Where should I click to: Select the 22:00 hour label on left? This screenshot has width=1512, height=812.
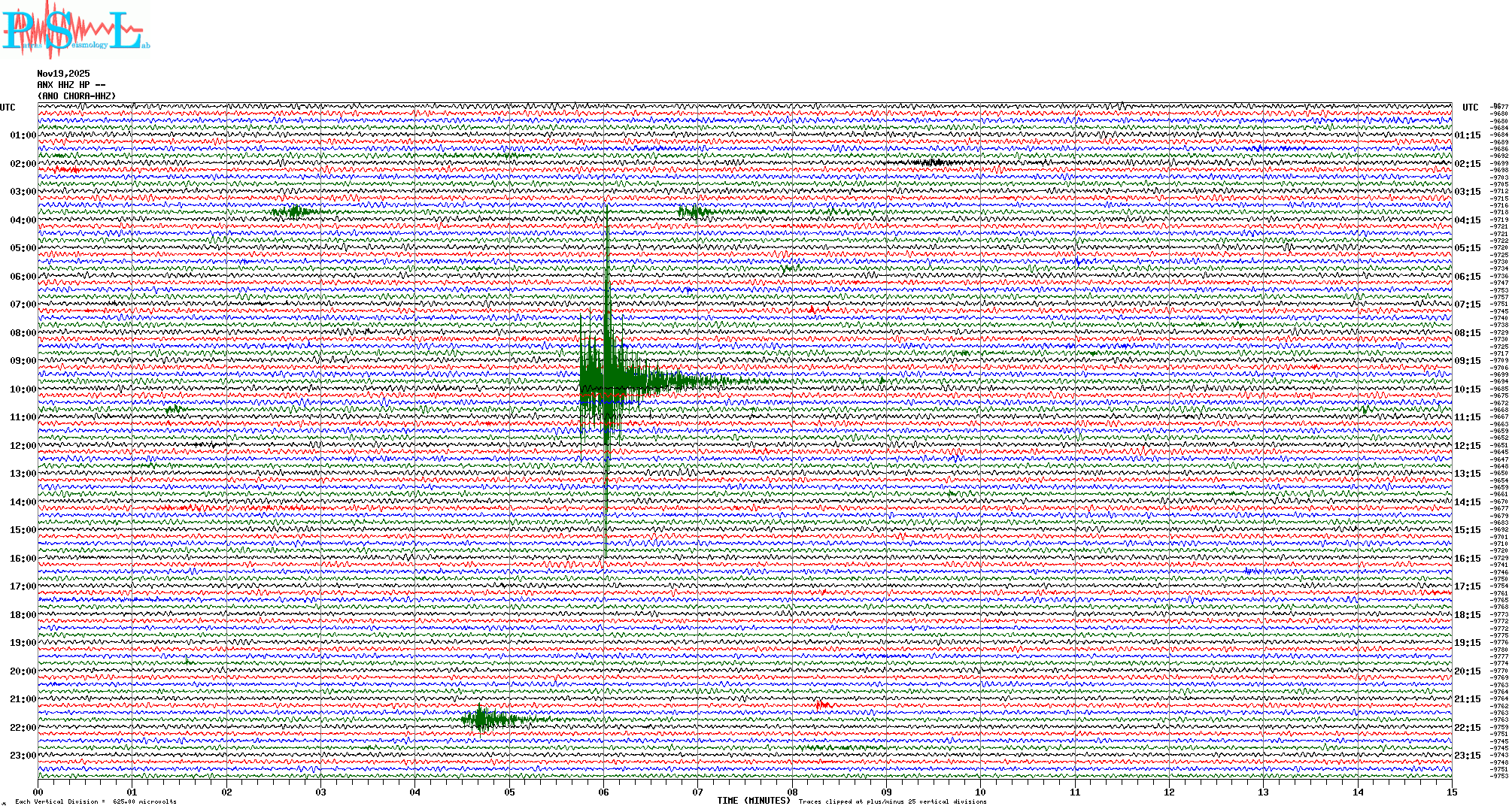pos(23,728)
